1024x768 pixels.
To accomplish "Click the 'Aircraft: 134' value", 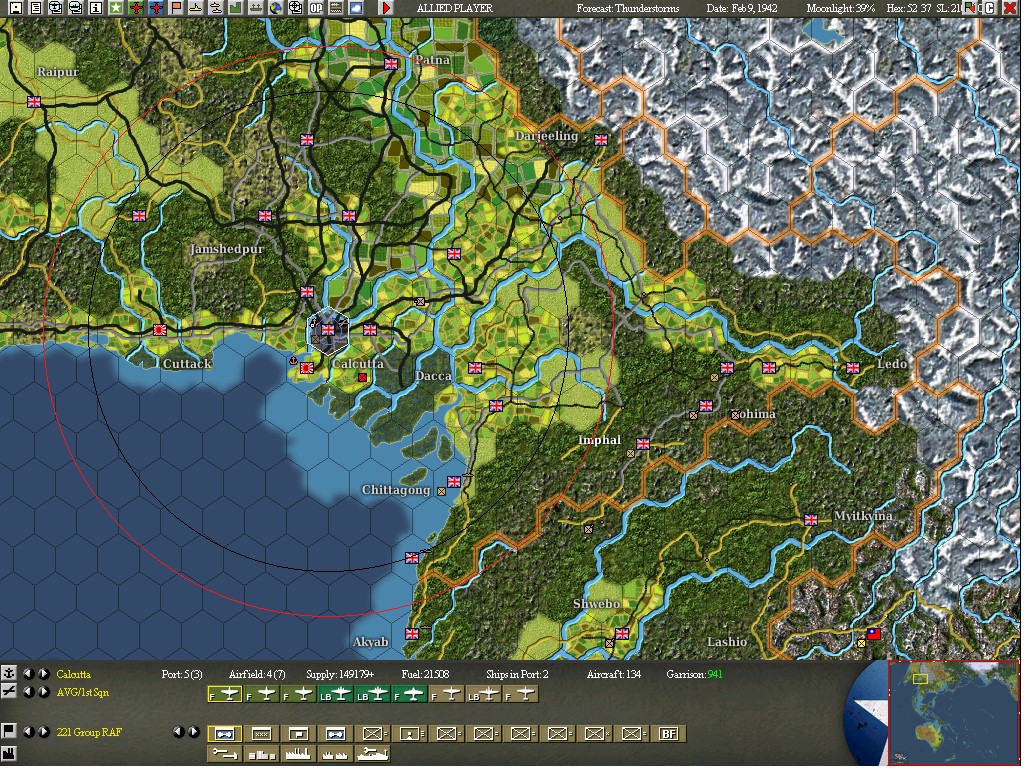I will (x=614, y=674).
